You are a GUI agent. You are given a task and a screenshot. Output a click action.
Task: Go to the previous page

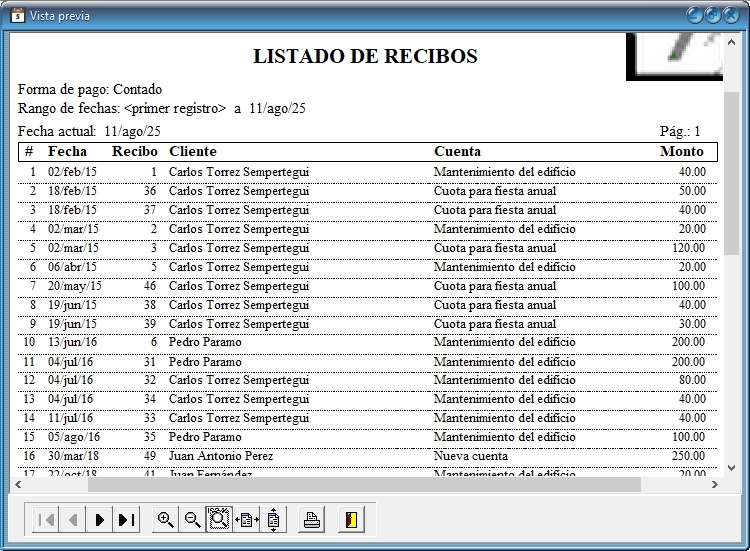point(73,519)
